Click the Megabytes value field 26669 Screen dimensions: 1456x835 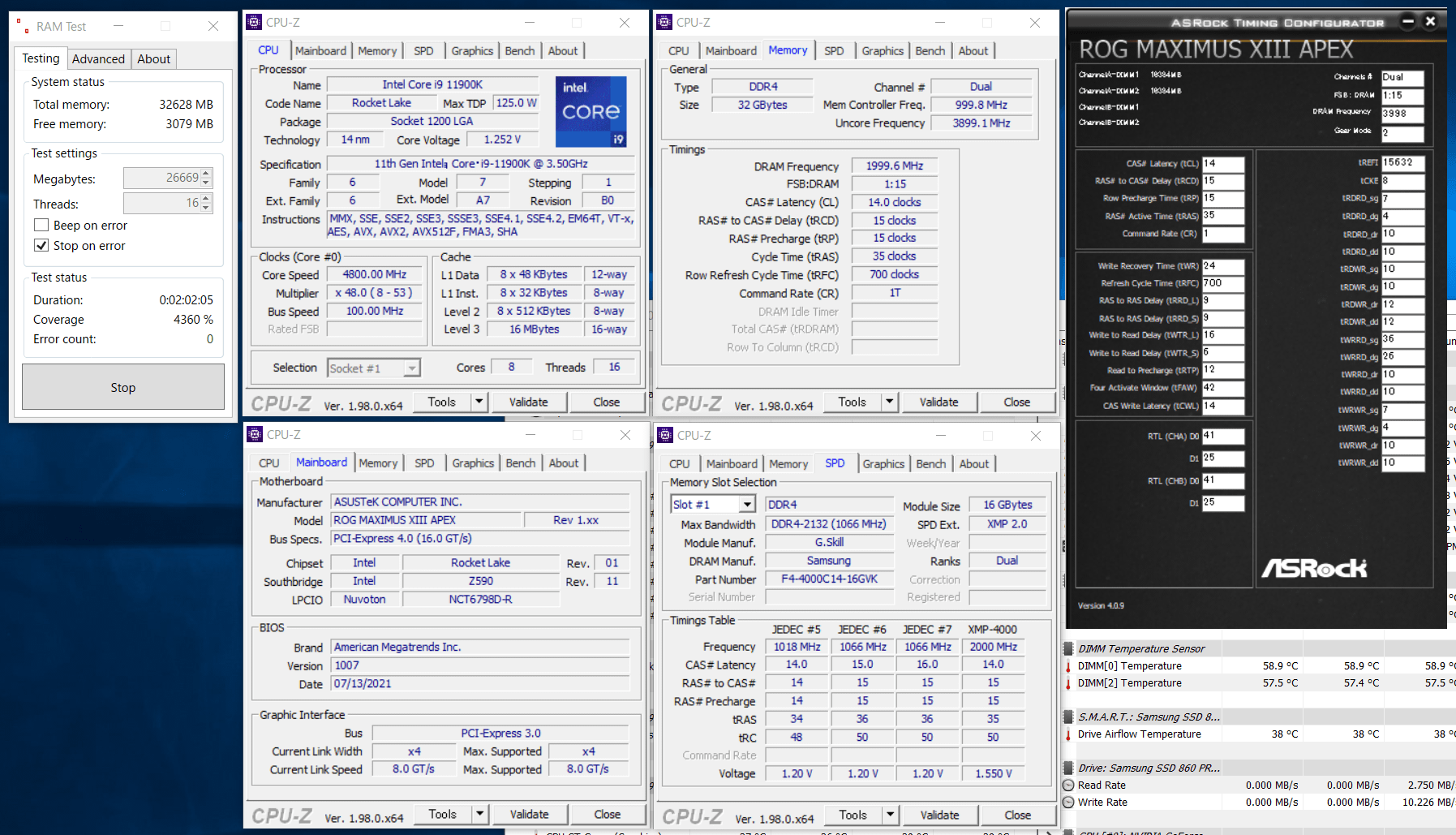(162, 178)
